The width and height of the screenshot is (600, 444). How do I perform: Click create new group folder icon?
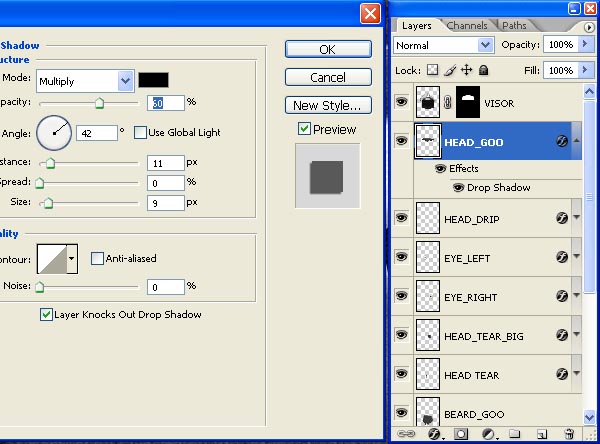click(515, 434)
